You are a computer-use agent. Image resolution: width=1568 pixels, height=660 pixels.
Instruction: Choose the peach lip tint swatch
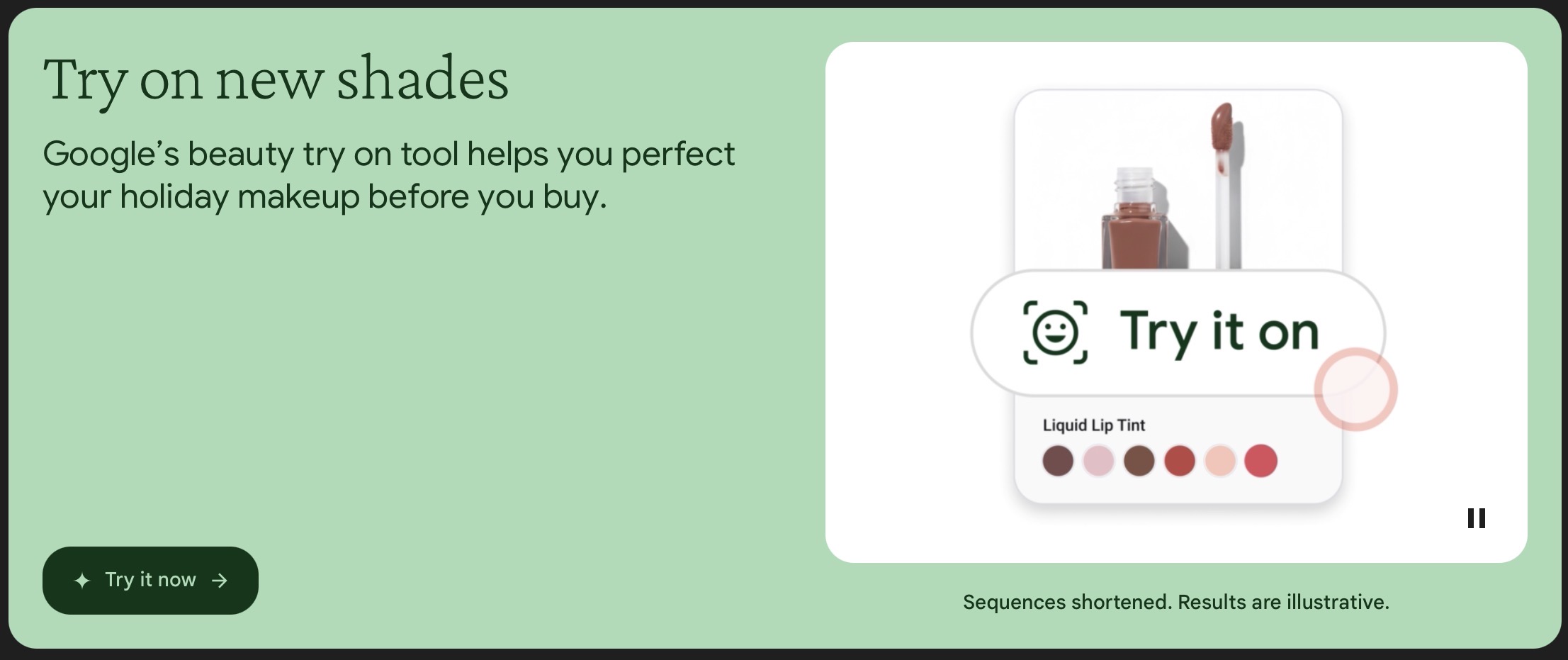tap(1220, 461)
